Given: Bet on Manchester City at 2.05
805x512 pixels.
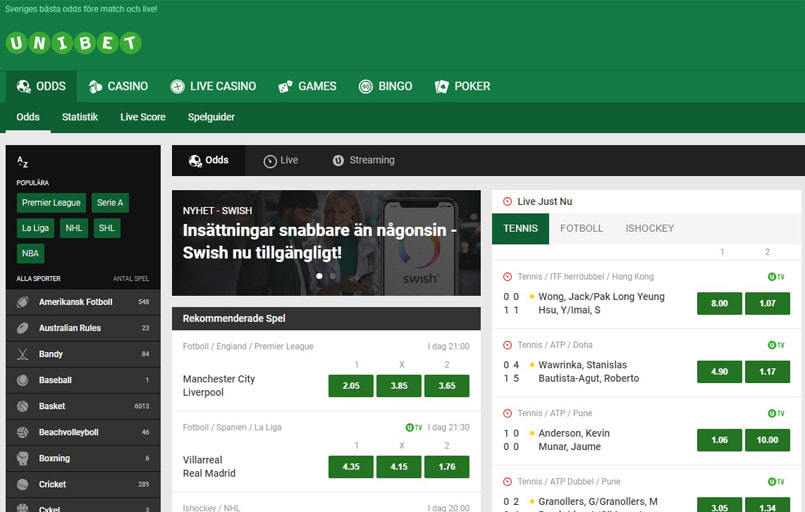Looking at the screenshot, I should [351, 386].
